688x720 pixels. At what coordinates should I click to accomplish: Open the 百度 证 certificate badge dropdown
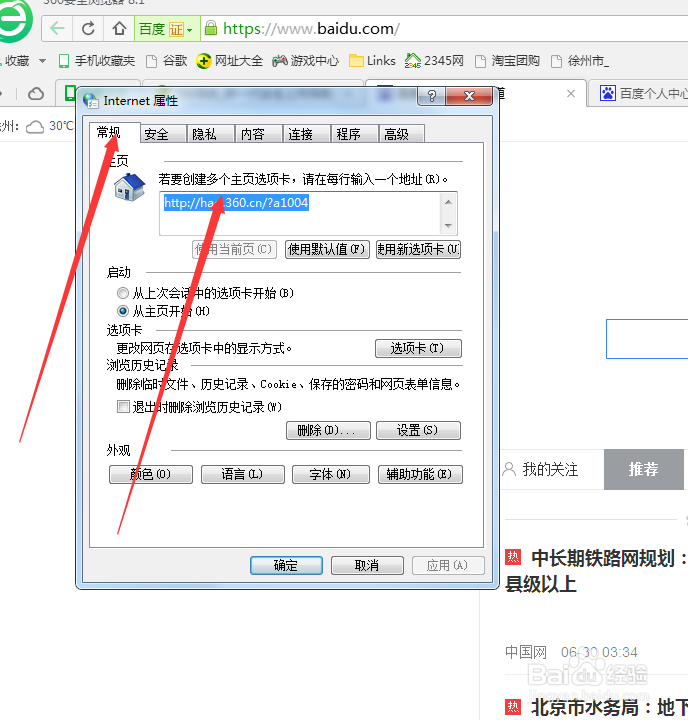(167, 29)
